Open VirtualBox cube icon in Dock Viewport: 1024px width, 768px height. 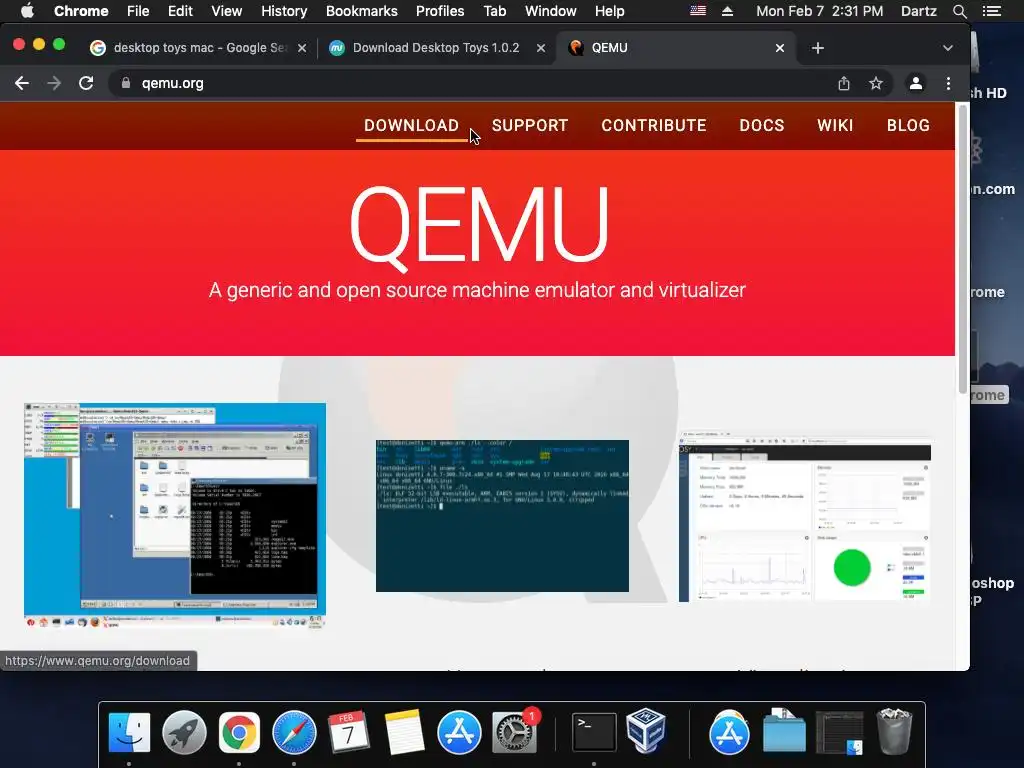click(x=647, y=731)
